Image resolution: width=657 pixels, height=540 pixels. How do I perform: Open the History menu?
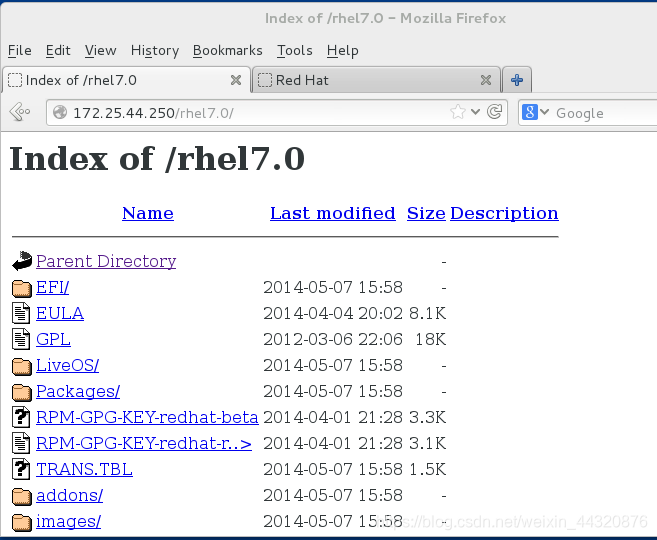155,50
